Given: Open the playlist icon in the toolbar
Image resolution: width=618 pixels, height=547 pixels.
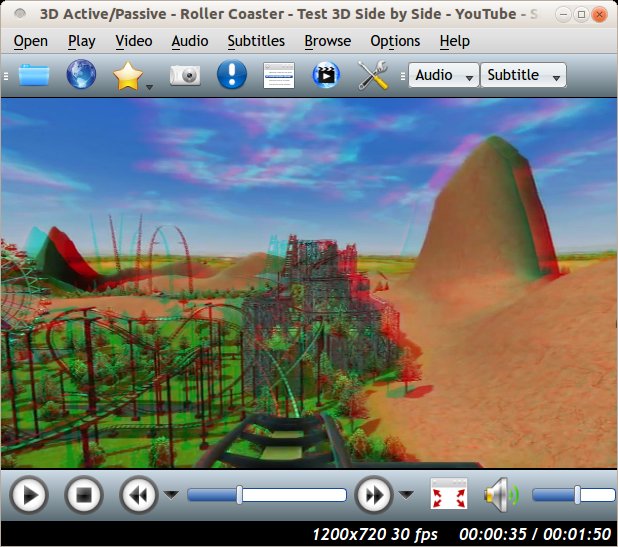Looking at the screenshot, I should click(279, 75).
